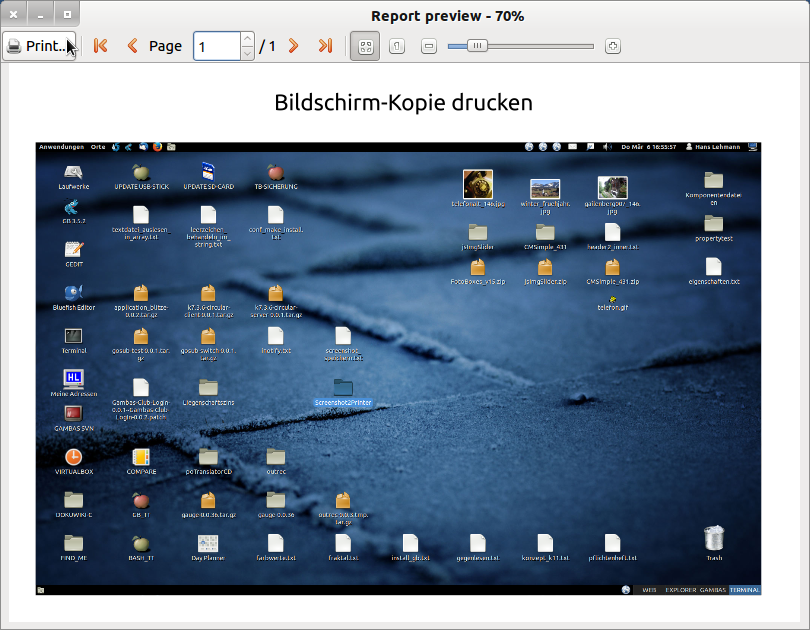
Task: Click the zoom icon right of the slider
Action: tap(613, 46)
